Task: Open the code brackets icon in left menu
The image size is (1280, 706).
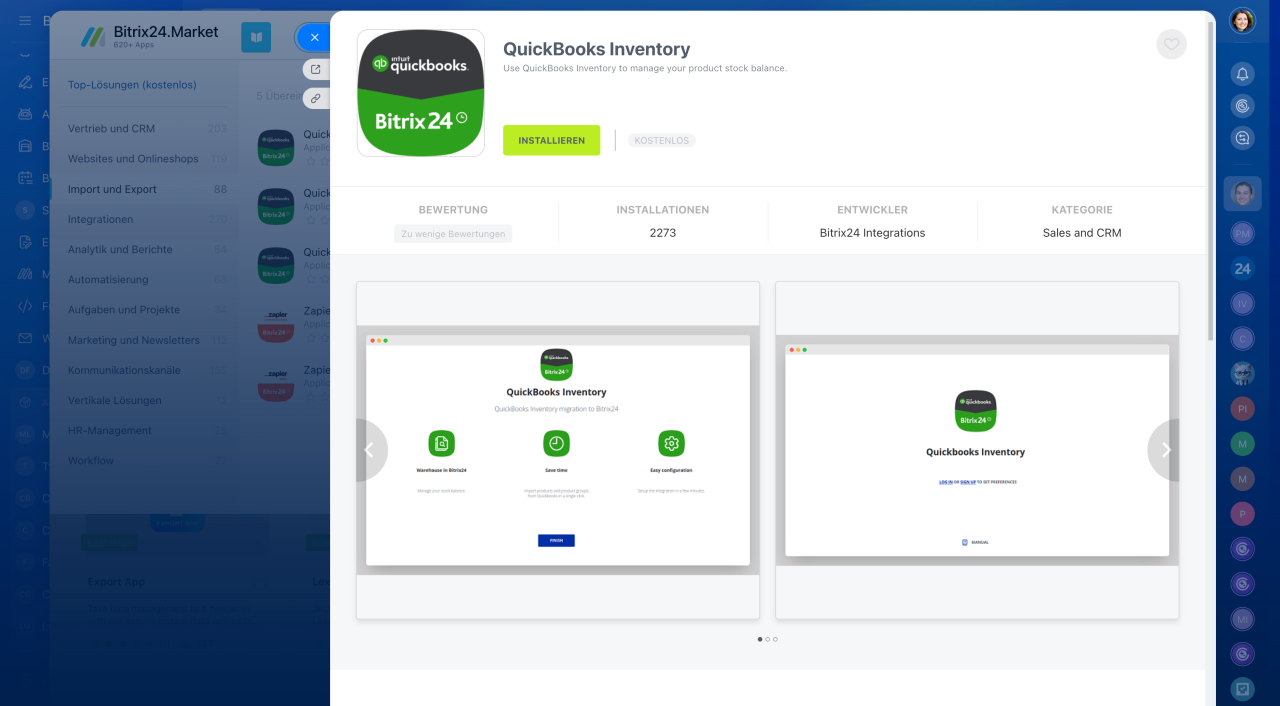Action: [x=25, y=306]
